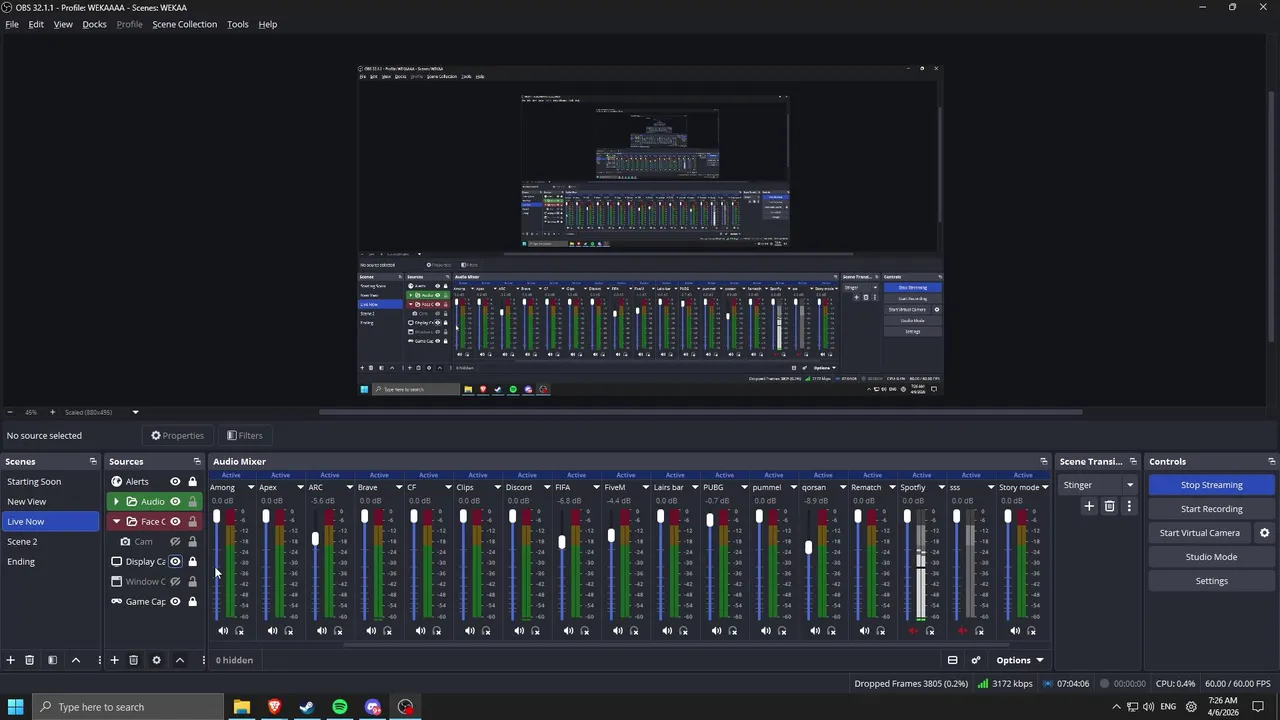This screenshot has height=720, width=1280.
Task: Switch Audio Mixer layout icon
Action: [952, 660]
